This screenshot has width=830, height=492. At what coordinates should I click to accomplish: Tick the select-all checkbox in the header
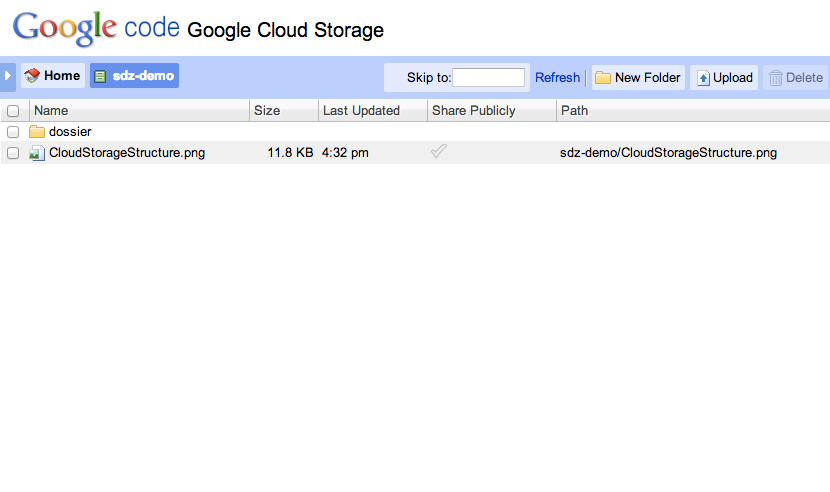coord(13,111)
